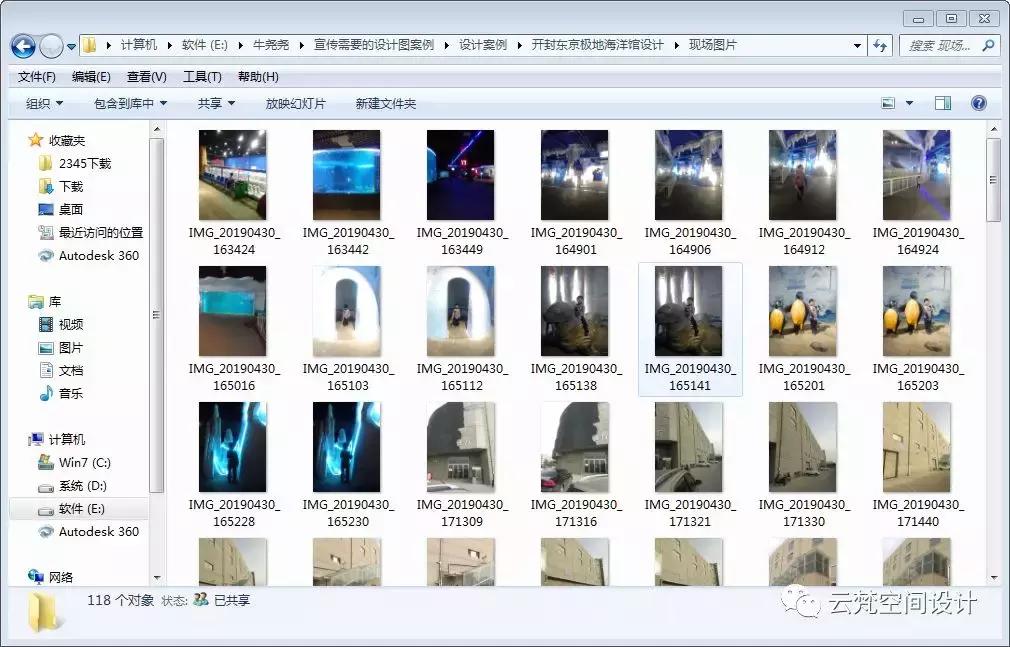Click the Back navigation arrow
This screenshot has width=1010, height=647.
23,45
